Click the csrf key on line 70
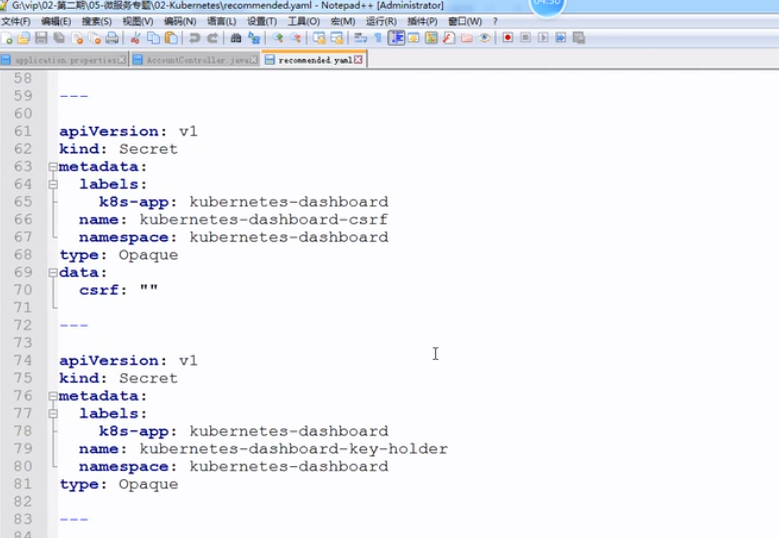The image size is (779, 538). pyautogui.click(x=98, y=290)
